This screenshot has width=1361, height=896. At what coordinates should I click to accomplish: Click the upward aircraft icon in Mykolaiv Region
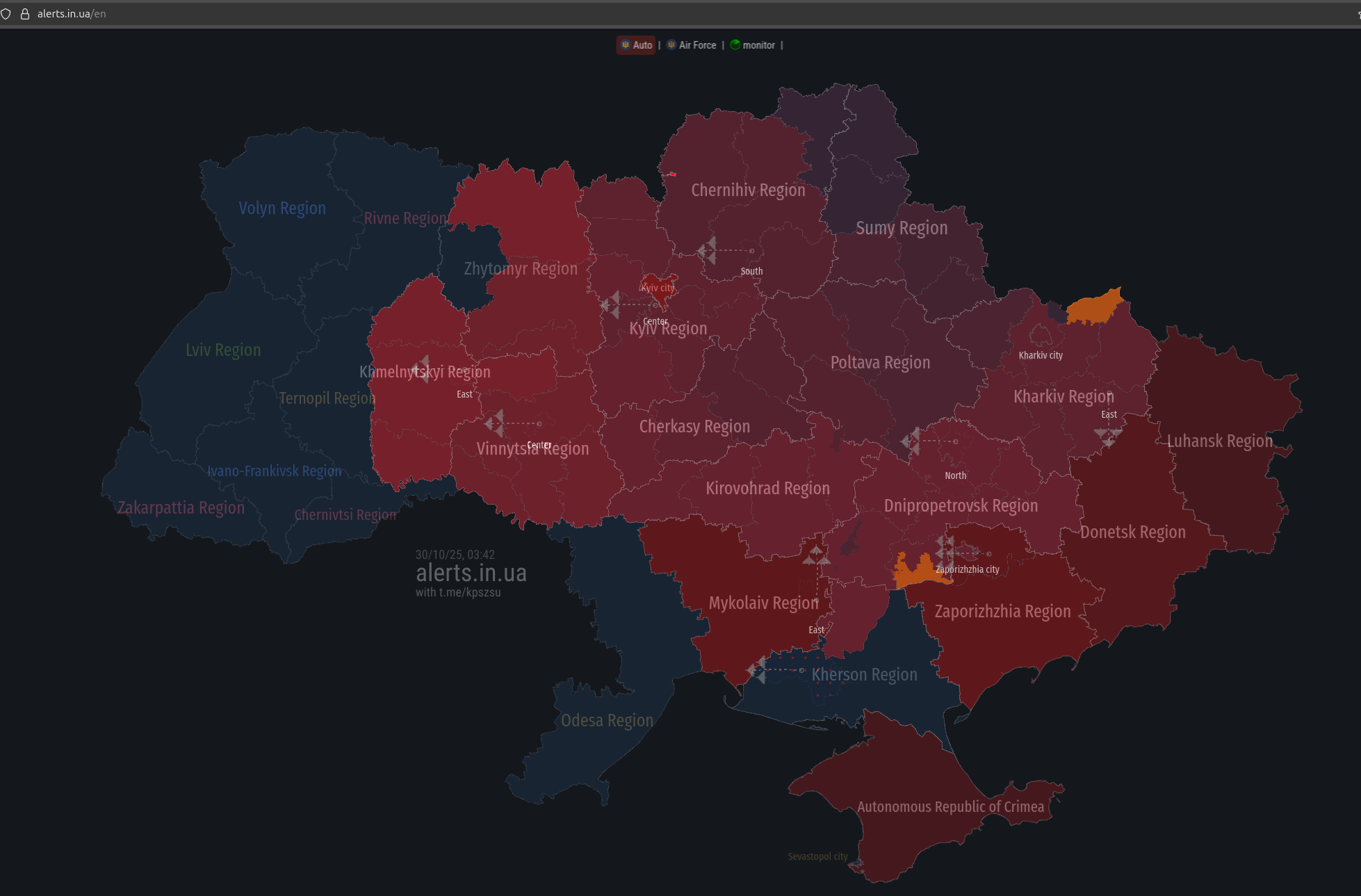tap(816, 555)
